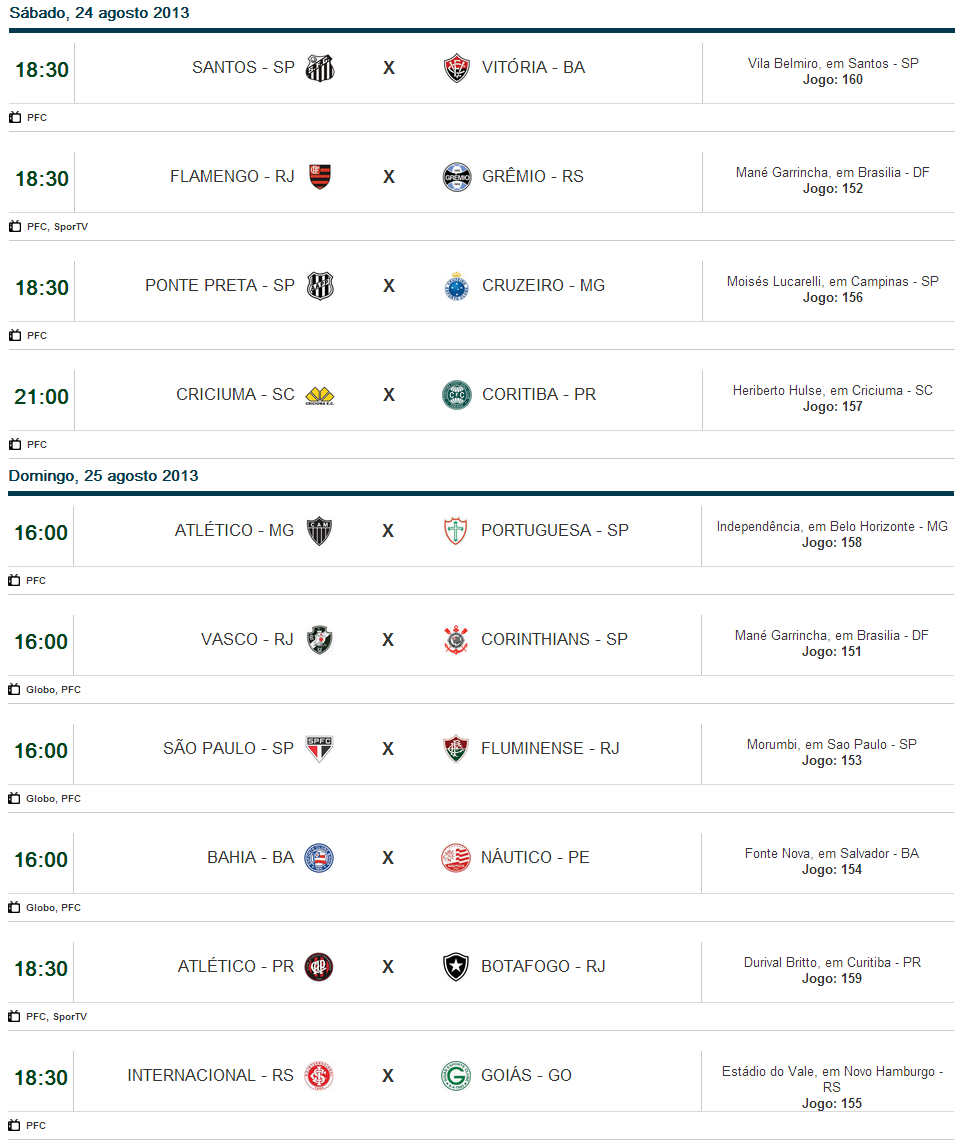Click the Fonte Nova venue text
The width and height of the screenshot is (964, 1143).
[831, 854]
